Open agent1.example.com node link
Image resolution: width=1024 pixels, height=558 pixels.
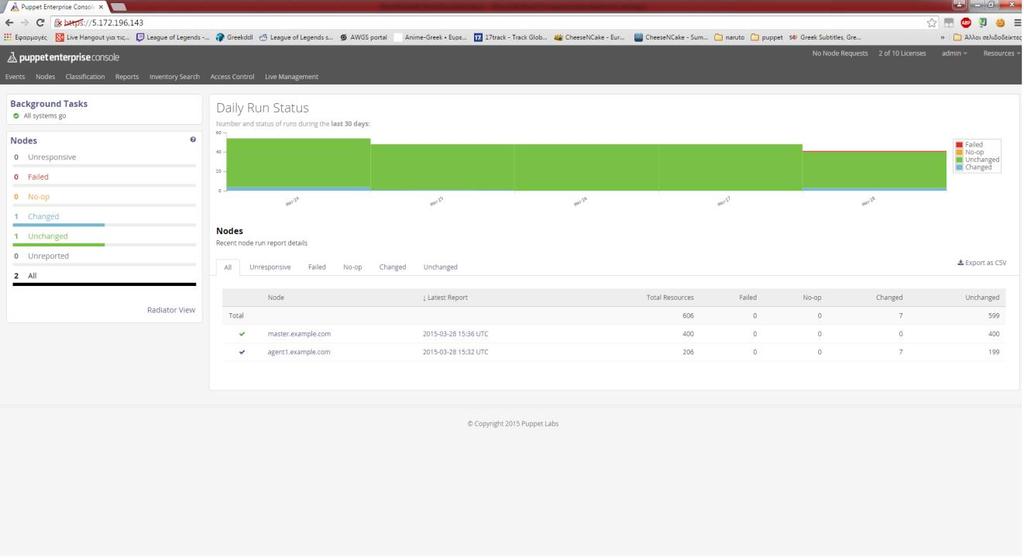(x=298, y=352)
